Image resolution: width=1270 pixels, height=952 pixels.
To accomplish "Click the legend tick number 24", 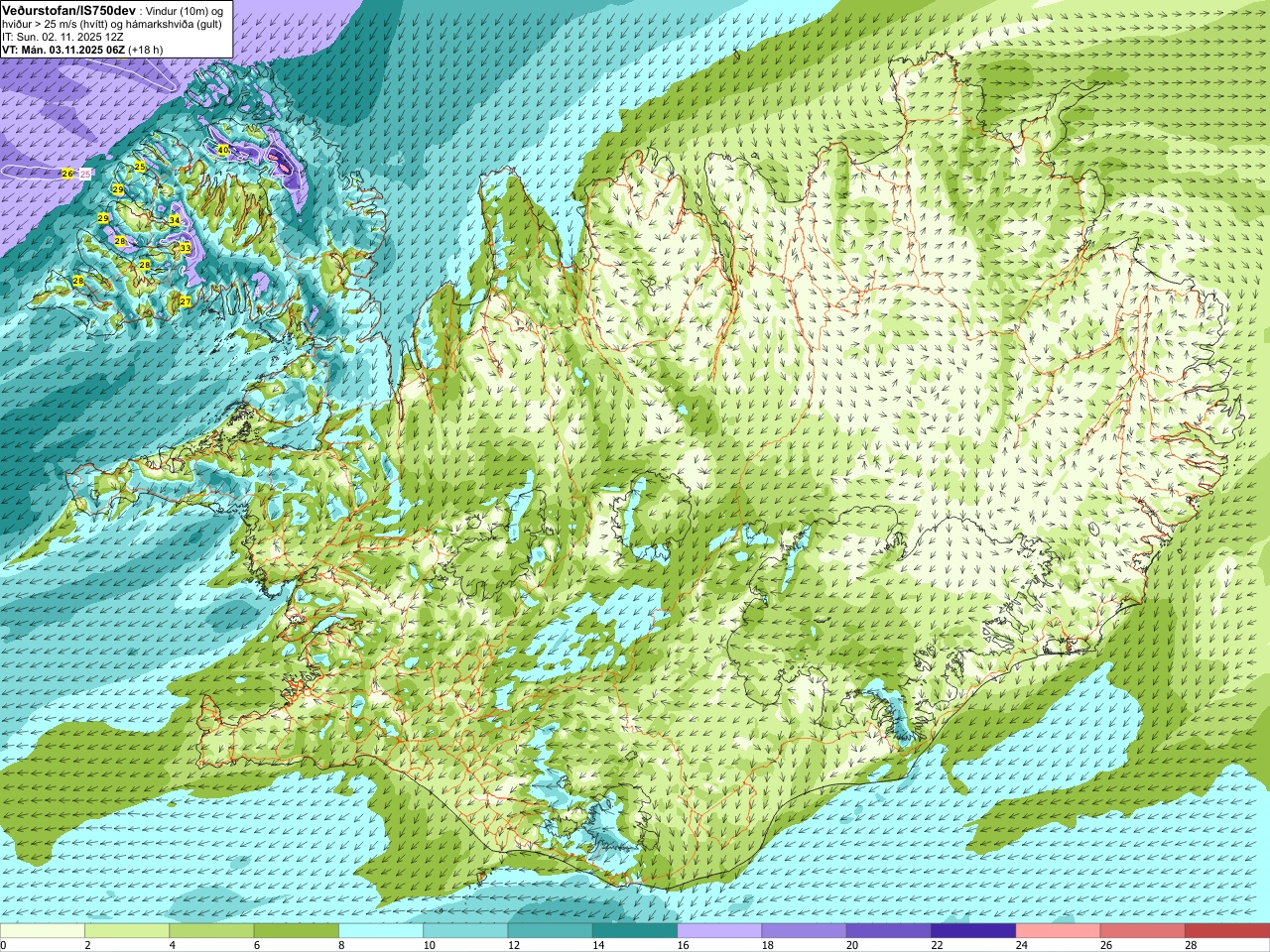I will tap(1021, 946).
